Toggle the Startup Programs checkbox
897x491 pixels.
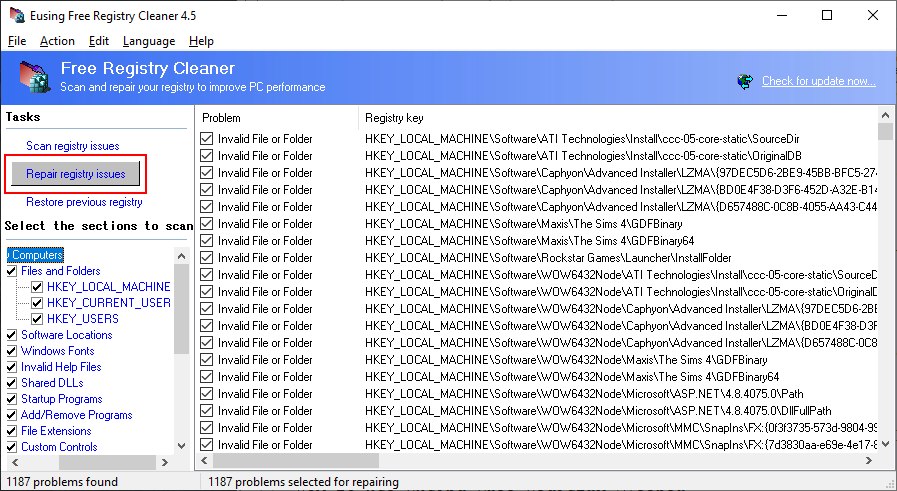click(x=12, y=399)
